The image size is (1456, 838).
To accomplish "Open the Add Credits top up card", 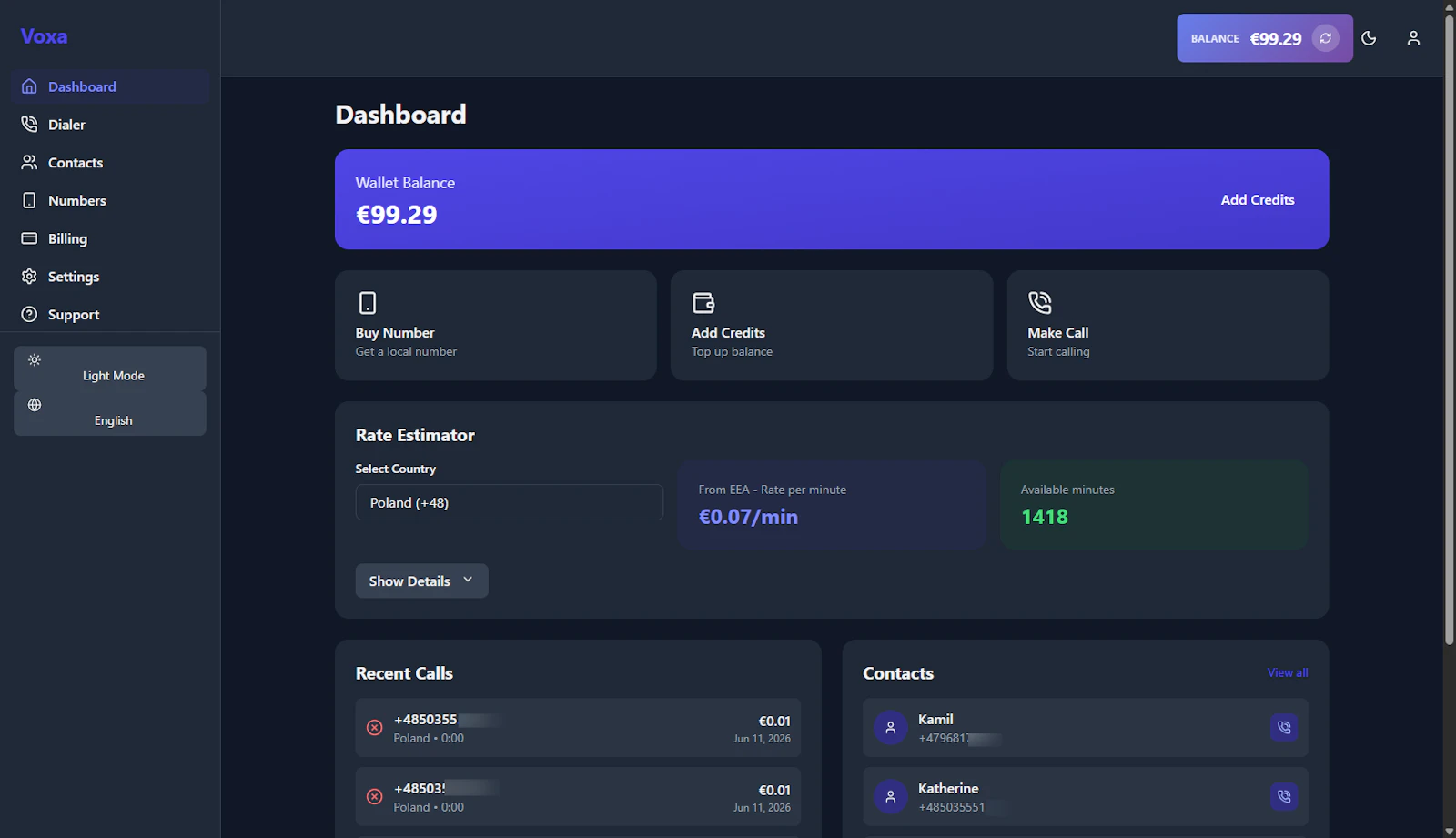I will (x=832, y=326).
